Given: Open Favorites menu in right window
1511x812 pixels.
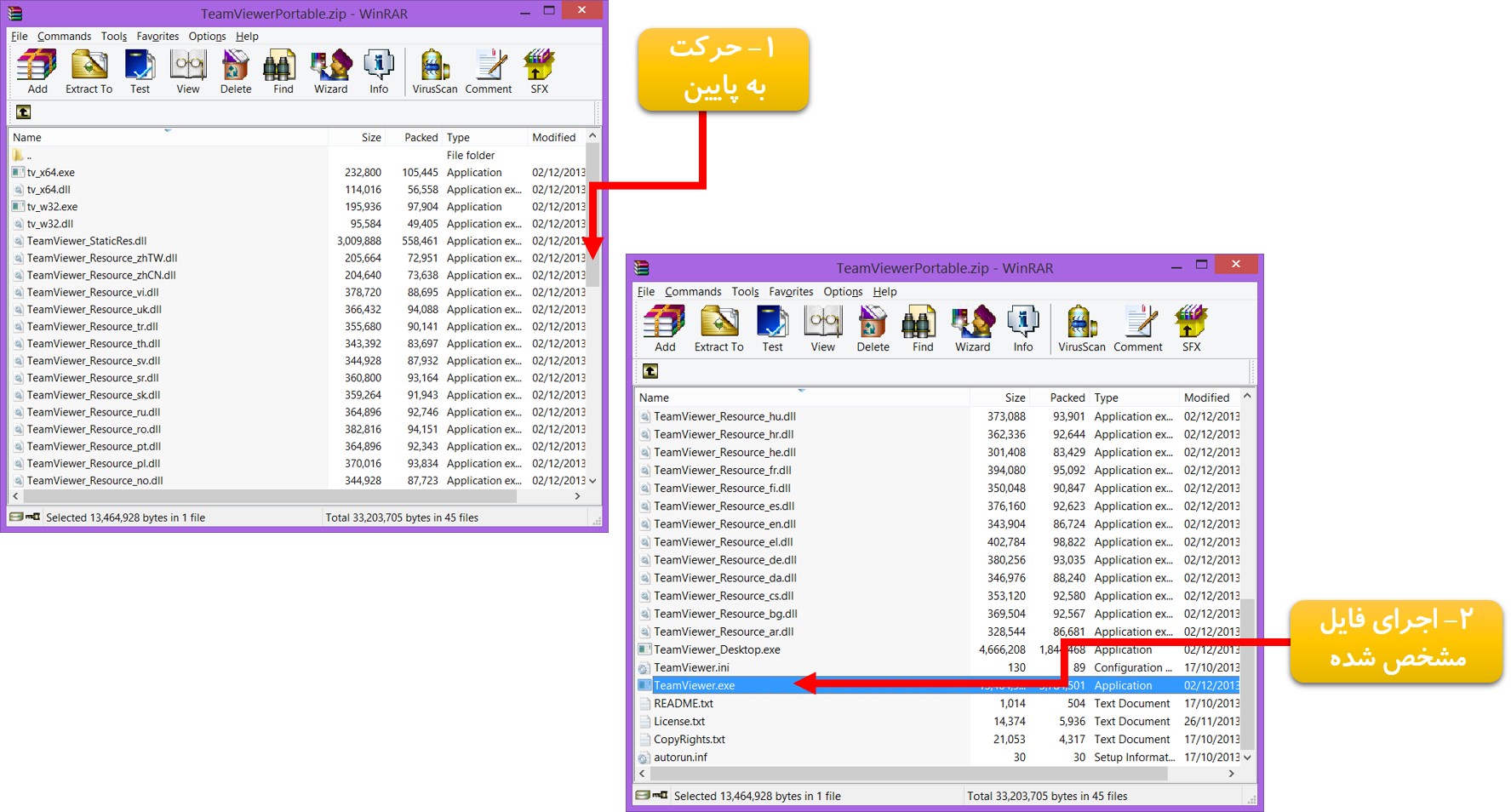Looking at the screenshot, I should (791, 292).
